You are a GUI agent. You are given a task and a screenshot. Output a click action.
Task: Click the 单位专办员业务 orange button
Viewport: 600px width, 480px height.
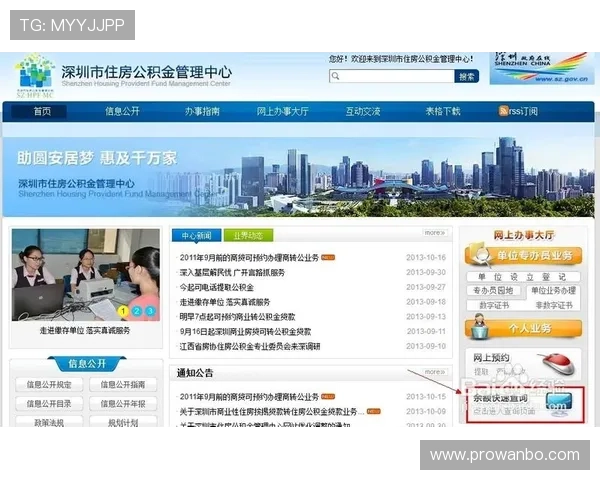tap(523, 255)
